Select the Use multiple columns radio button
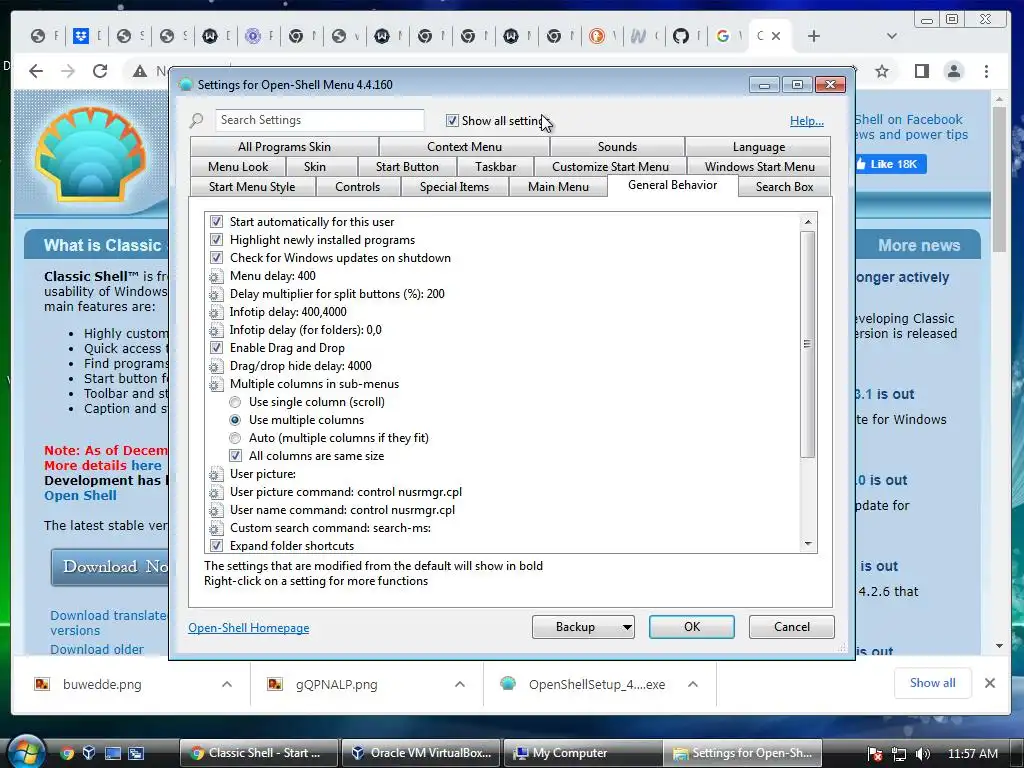 coord(235,420)
